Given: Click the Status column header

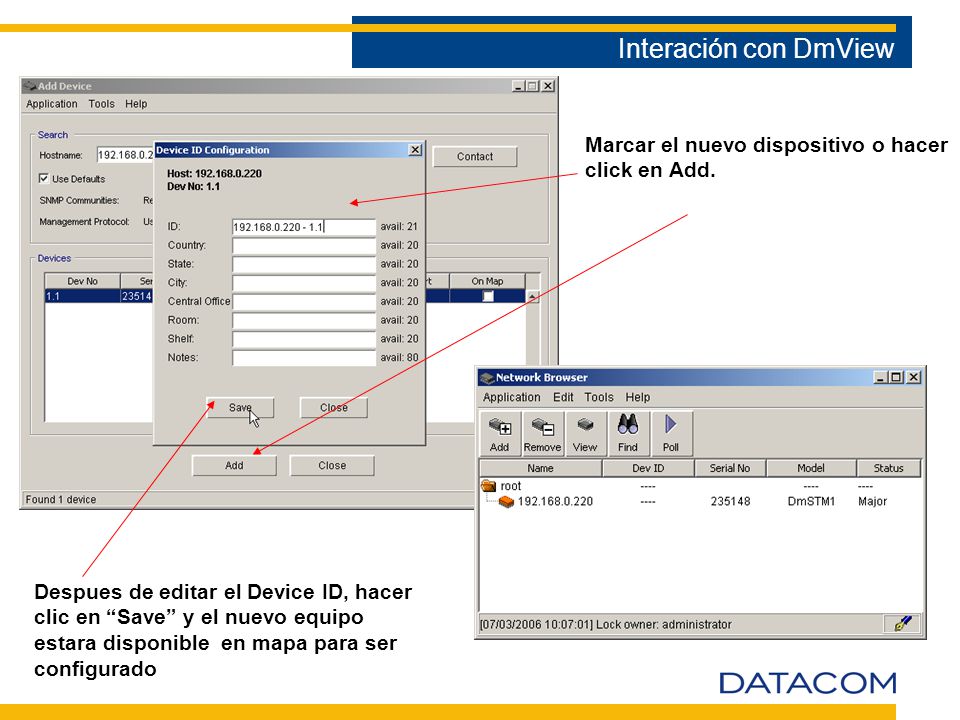Looking at the screenshot, I should pyautogui.click(x=888, y=468).
